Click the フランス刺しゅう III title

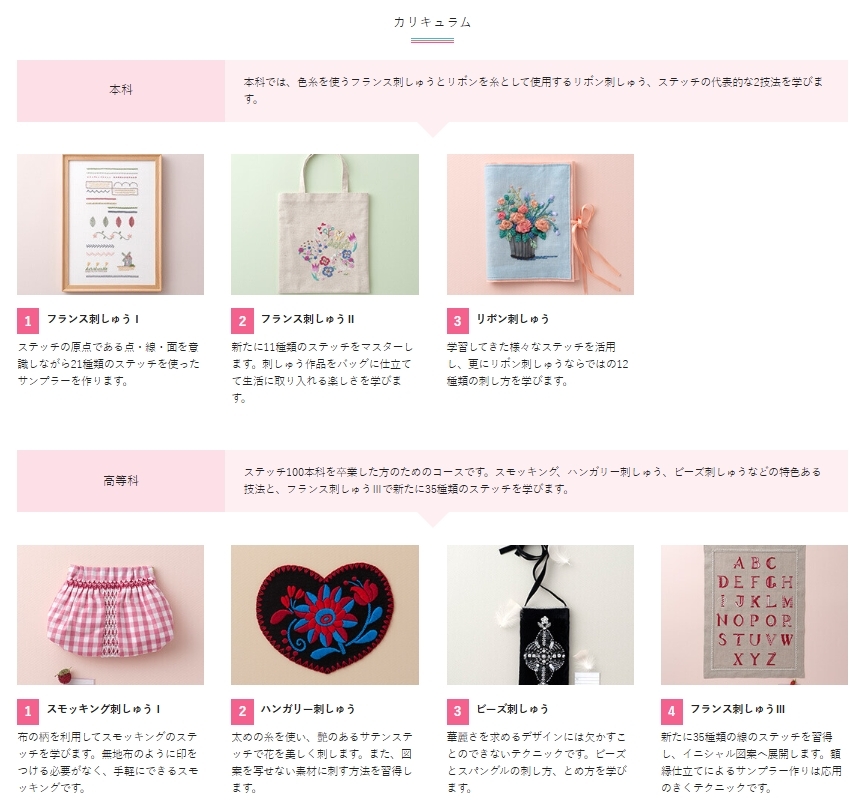click(x=738, y=709)
